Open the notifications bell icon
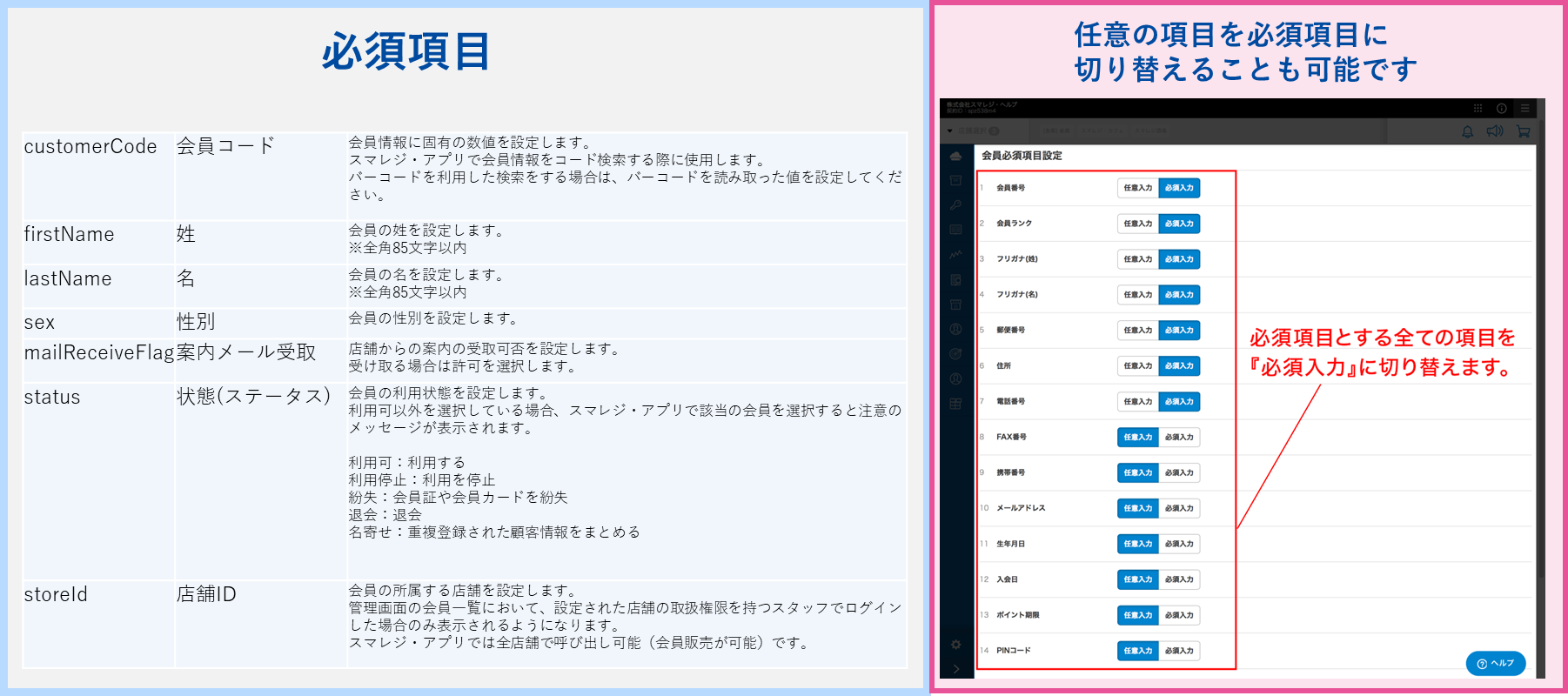The image size is (1568, 696). tap(1467, 131)
